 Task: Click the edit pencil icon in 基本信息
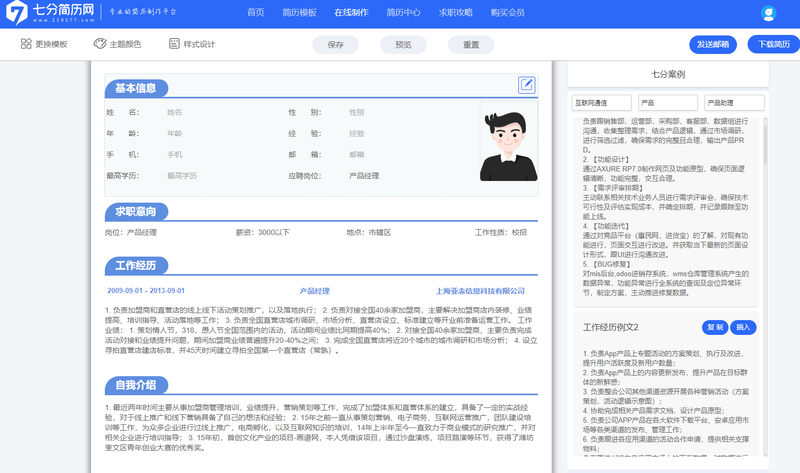click(x=527, y=85)
